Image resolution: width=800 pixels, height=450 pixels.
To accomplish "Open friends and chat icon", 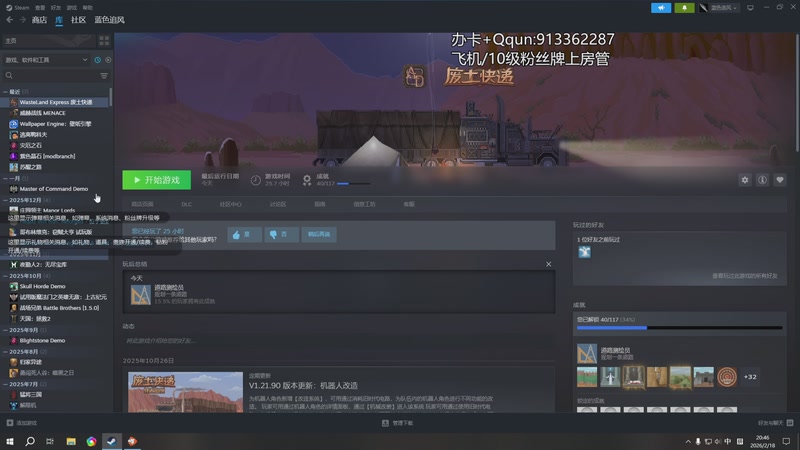I will coord(790,422).
